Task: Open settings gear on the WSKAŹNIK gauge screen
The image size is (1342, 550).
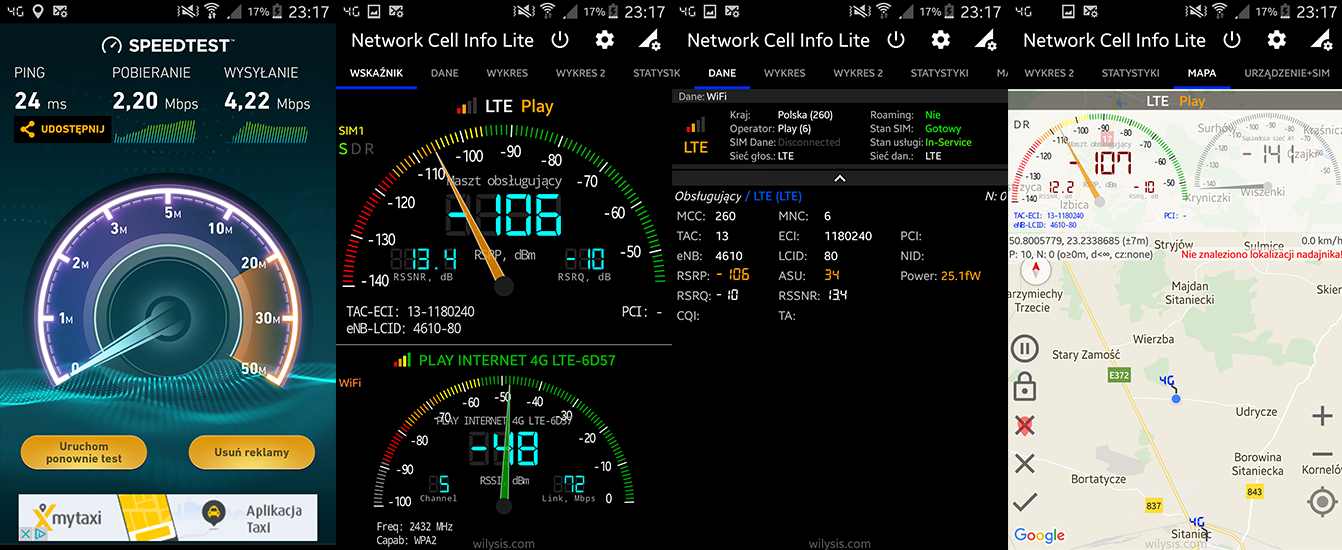Action: point(605,40)
